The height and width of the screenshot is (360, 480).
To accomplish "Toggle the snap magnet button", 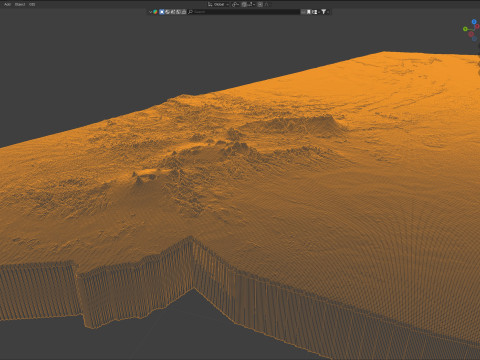I will click(244, 4).
